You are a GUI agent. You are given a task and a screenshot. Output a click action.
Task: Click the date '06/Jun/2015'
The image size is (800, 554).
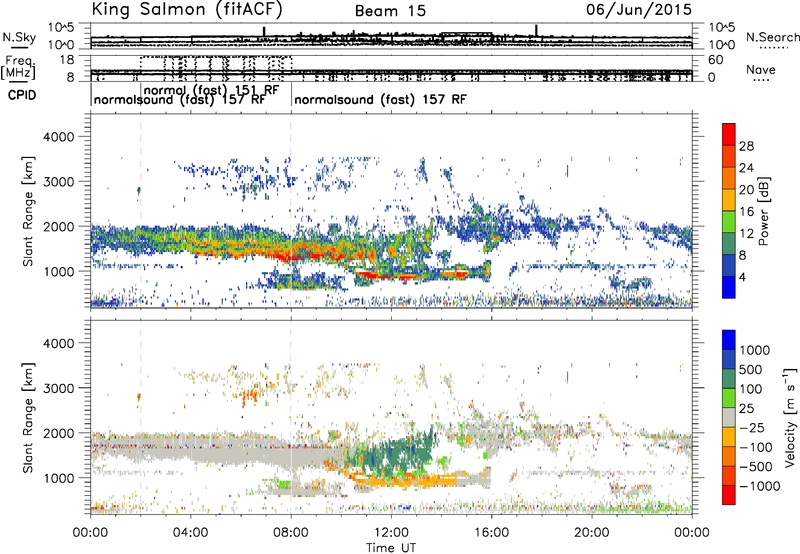click(x=639, y=9)
